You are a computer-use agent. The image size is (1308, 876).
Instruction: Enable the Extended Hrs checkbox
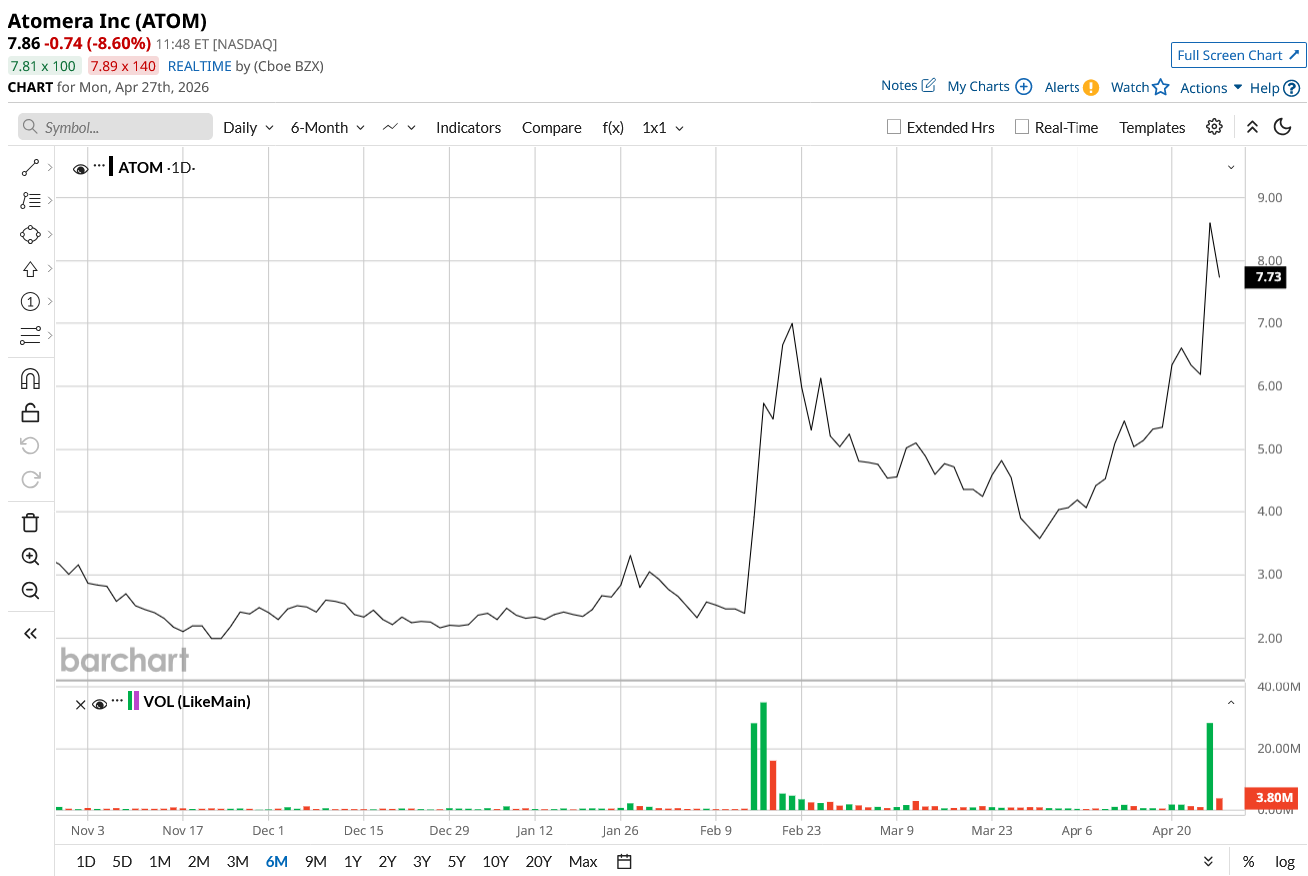894,127
